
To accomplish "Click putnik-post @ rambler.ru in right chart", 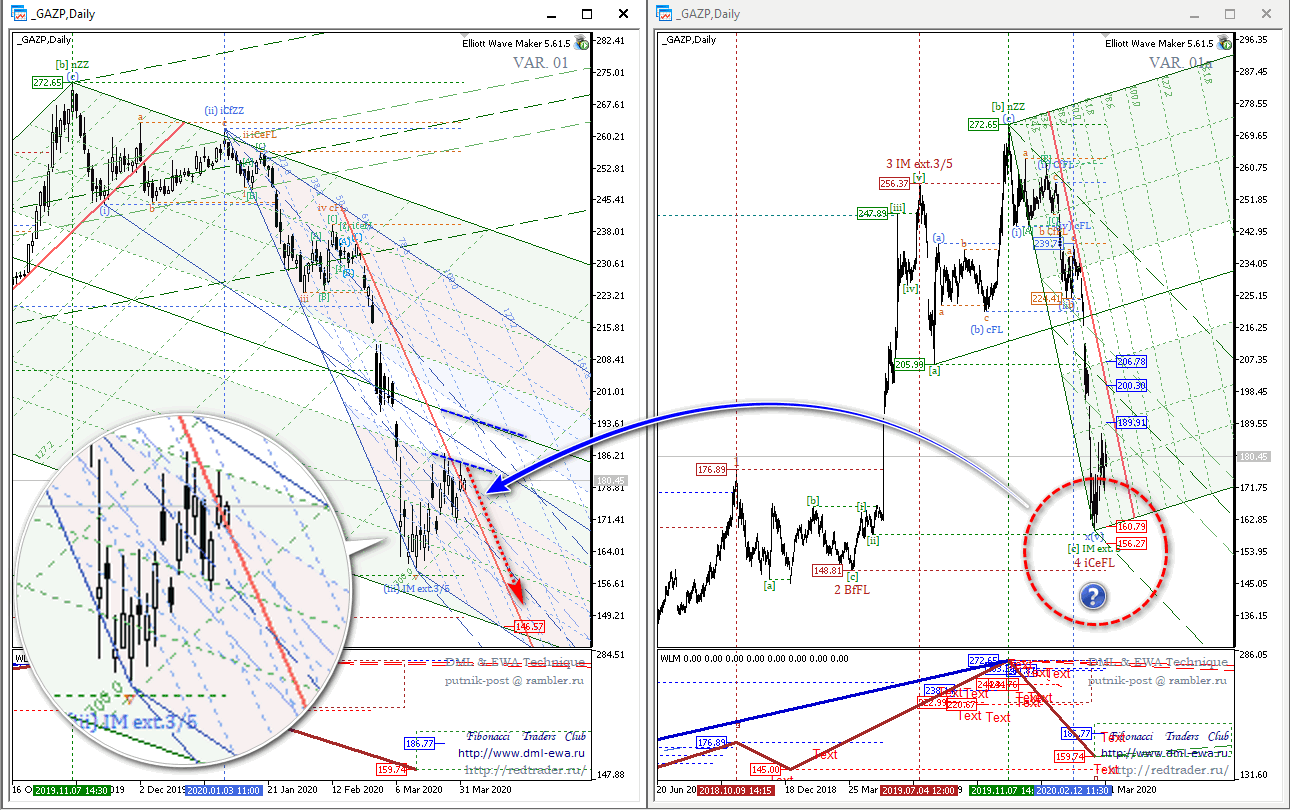I will pyautogui.click(x=1158, y=680).
